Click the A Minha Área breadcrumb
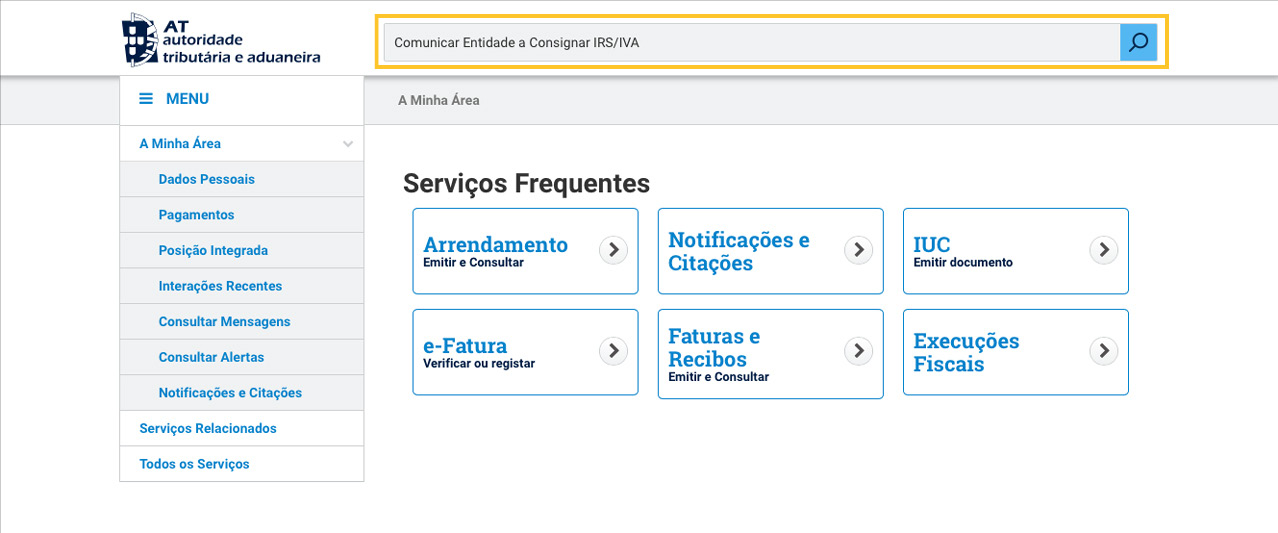Viewport: 1278px width, 533px height. (438, 100)
